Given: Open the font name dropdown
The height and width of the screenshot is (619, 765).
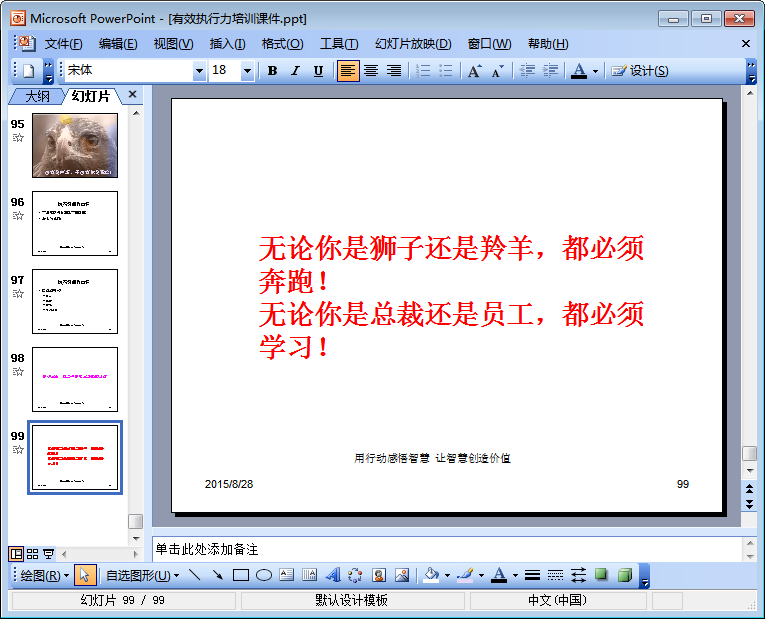Looking at the screenshot, I should tap(199, 71).
